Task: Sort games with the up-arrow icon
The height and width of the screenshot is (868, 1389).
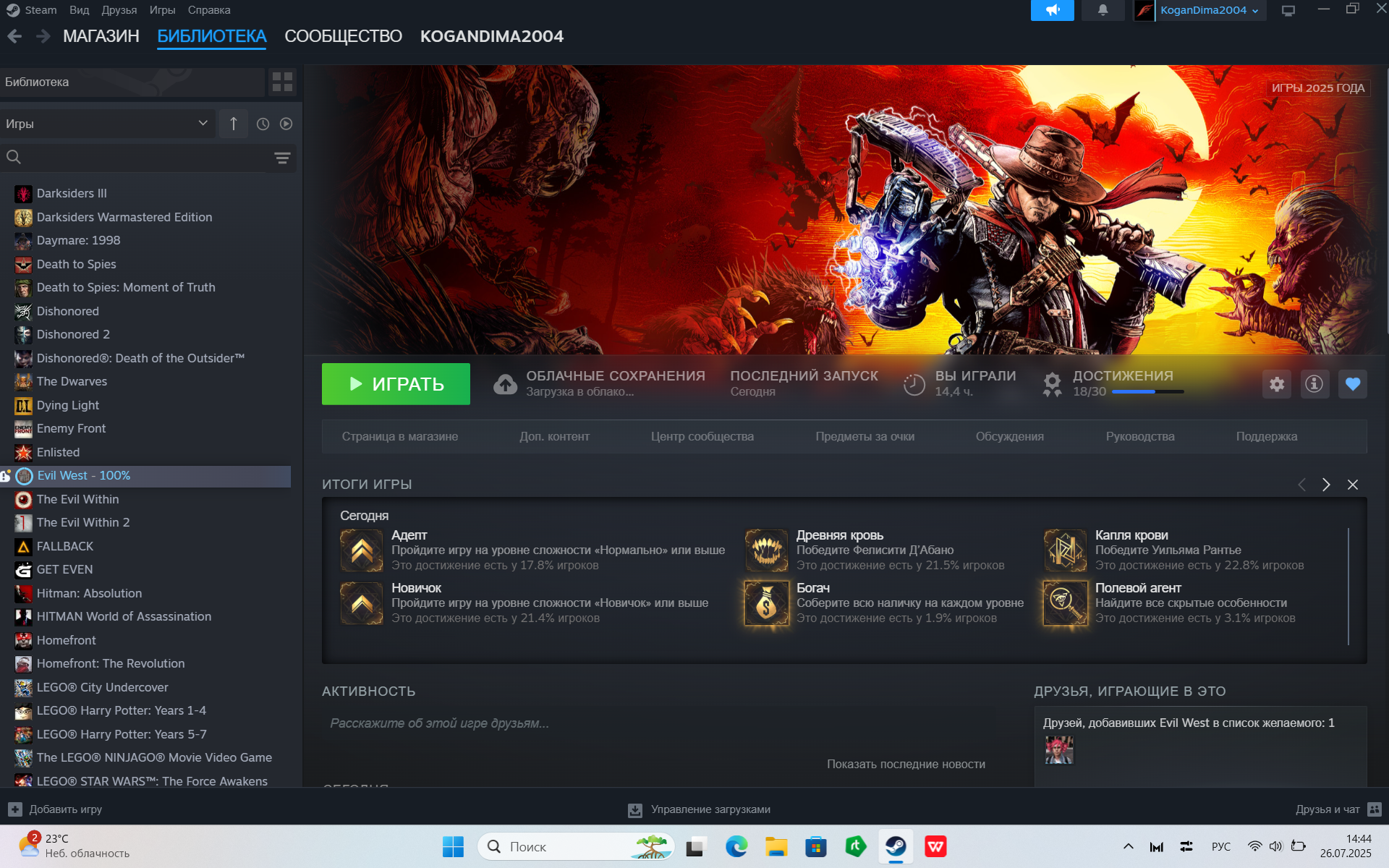Action: [x=233, y=124]
